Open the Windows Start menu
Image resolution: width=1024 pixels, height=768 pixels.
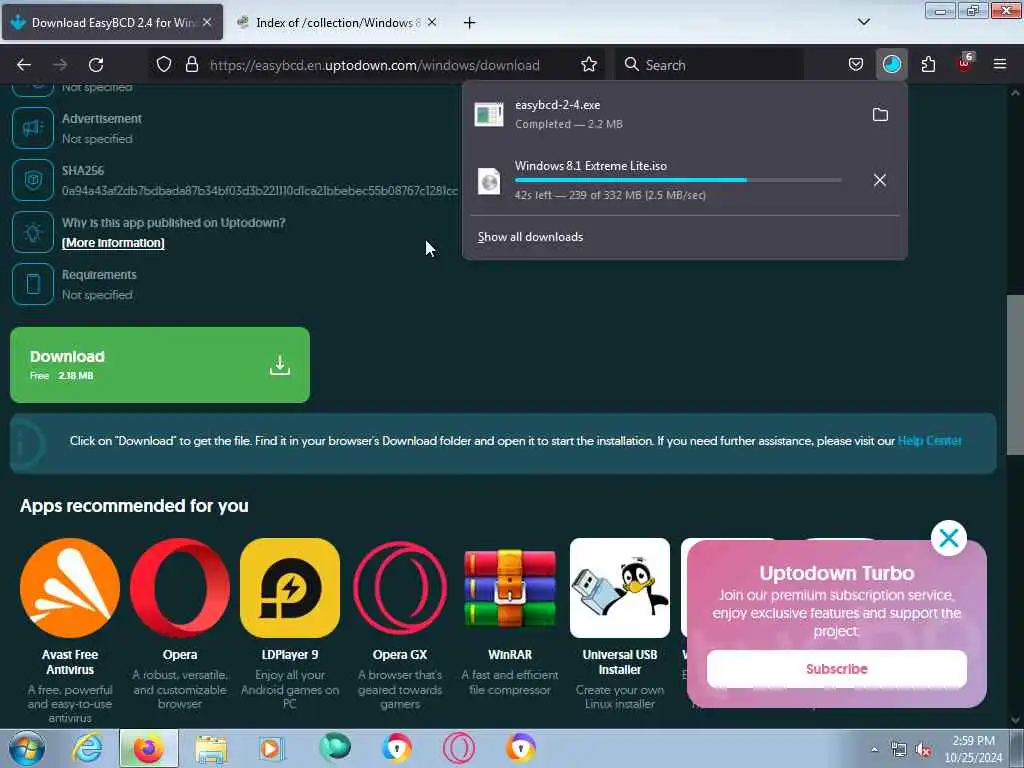(x=27, y=748)
